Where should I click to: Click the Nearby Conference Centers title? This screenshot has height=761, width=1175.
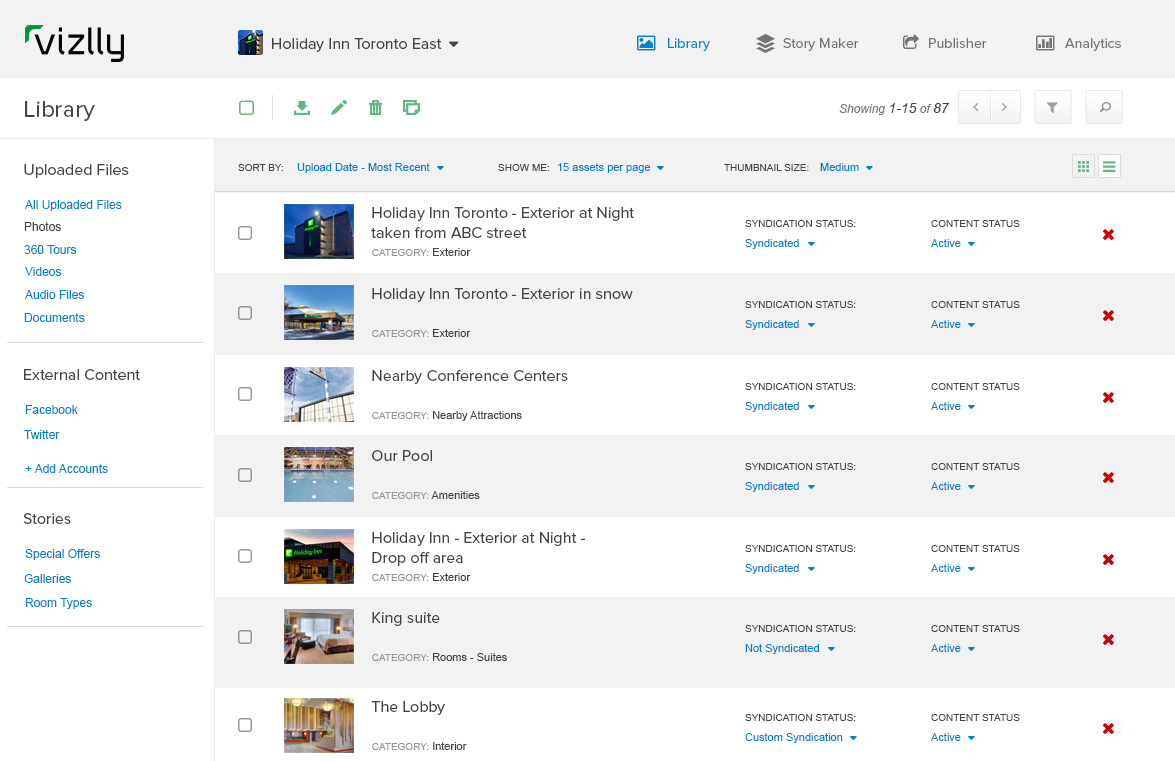click(x=469, y=376)
